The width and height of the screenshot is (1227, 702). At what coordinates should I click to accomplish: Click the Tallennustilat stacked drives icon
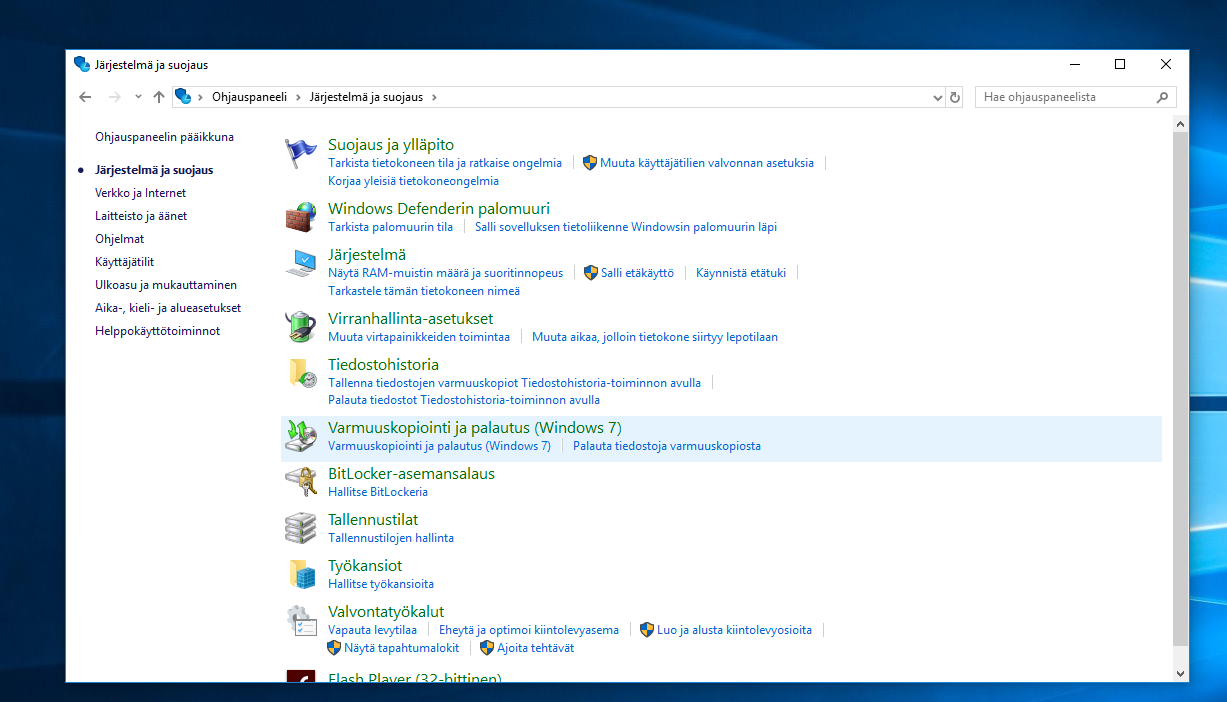(301, 527)
